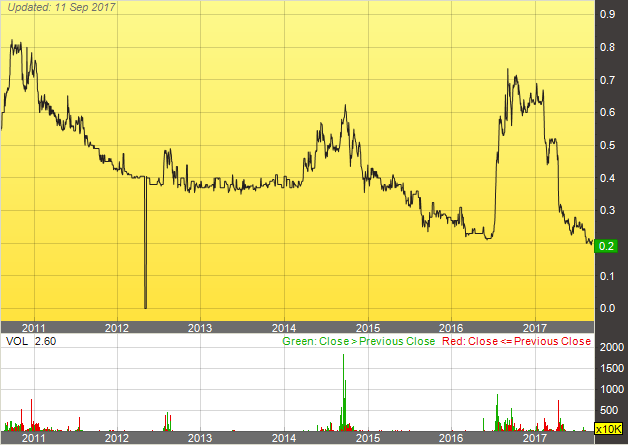This screenshot has width=628, height=445.
Task: Click 2016 on the volume chart time axis
Action: pyautogui.click(x=452, y=438)
